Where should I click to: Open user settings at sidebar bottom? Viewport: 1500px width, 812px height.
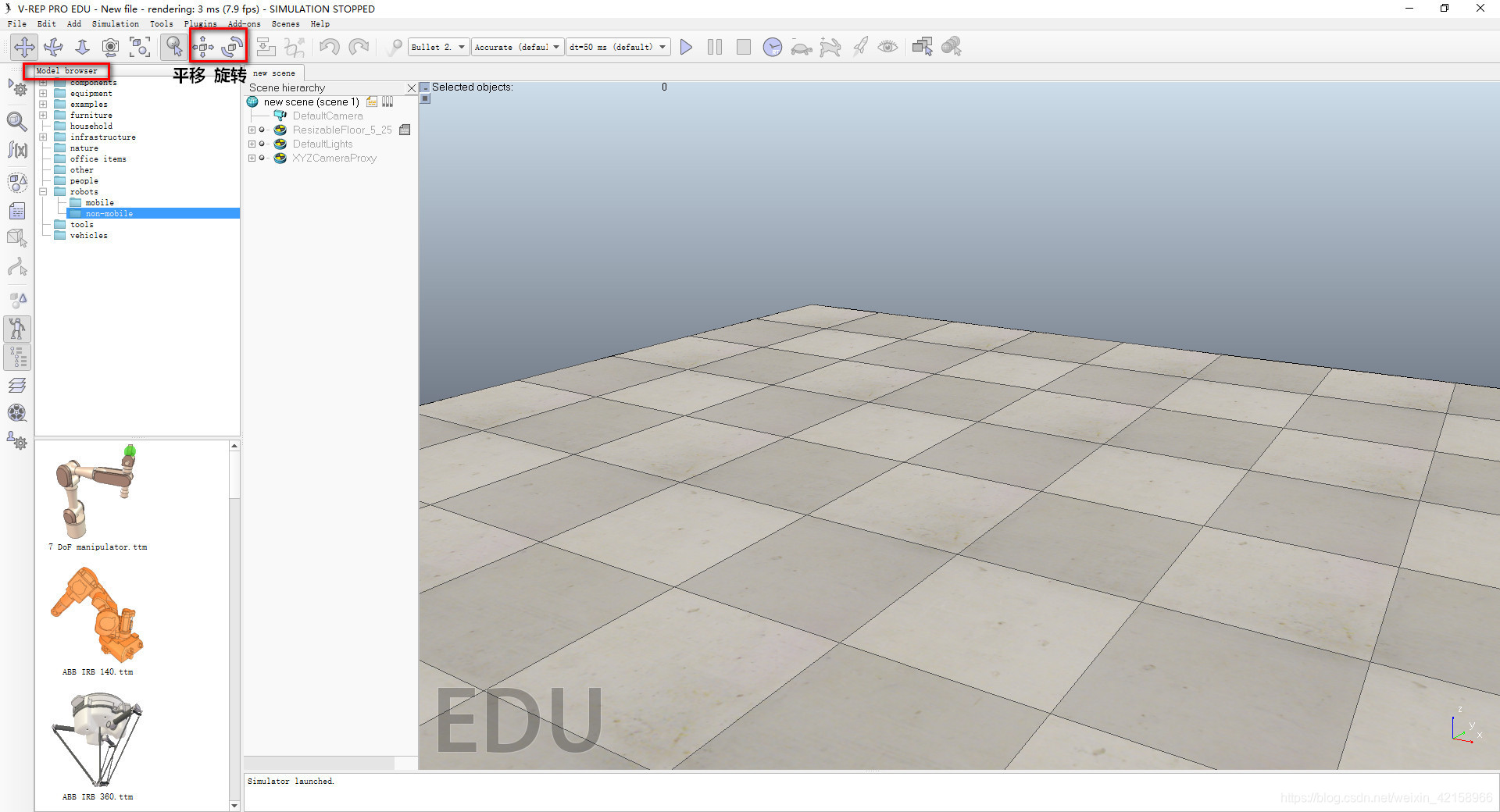pos(17,441)
